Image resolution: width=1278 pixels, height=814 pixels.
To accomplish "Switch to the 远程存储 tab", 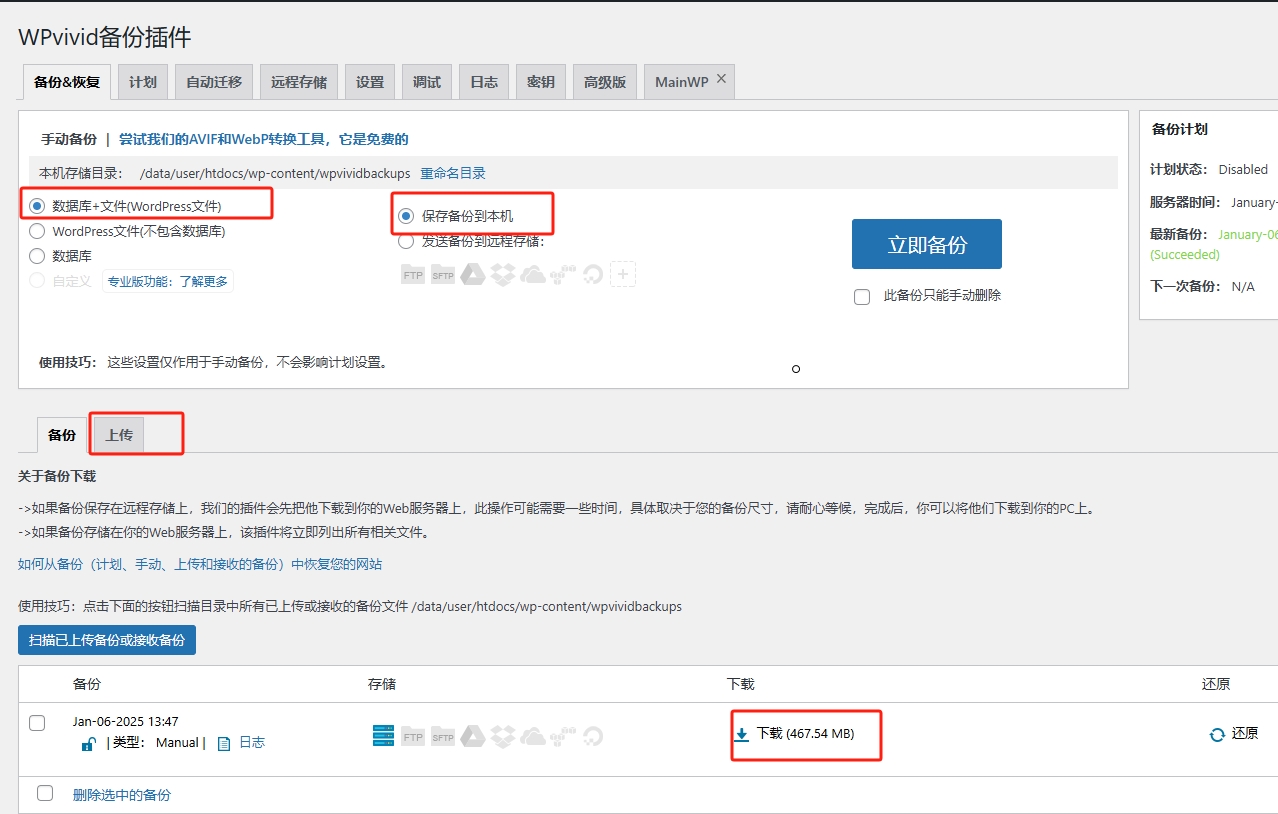I will pyautogui.click(x=299, y=82).
